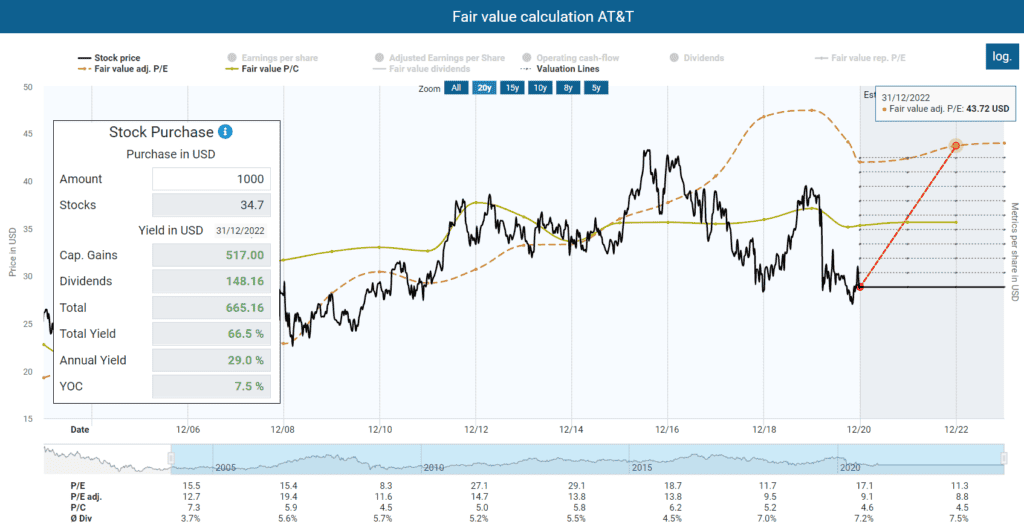
Task: Click the red marker at 12/20 price
Action: pyautogui.click(x=860, y=287)
